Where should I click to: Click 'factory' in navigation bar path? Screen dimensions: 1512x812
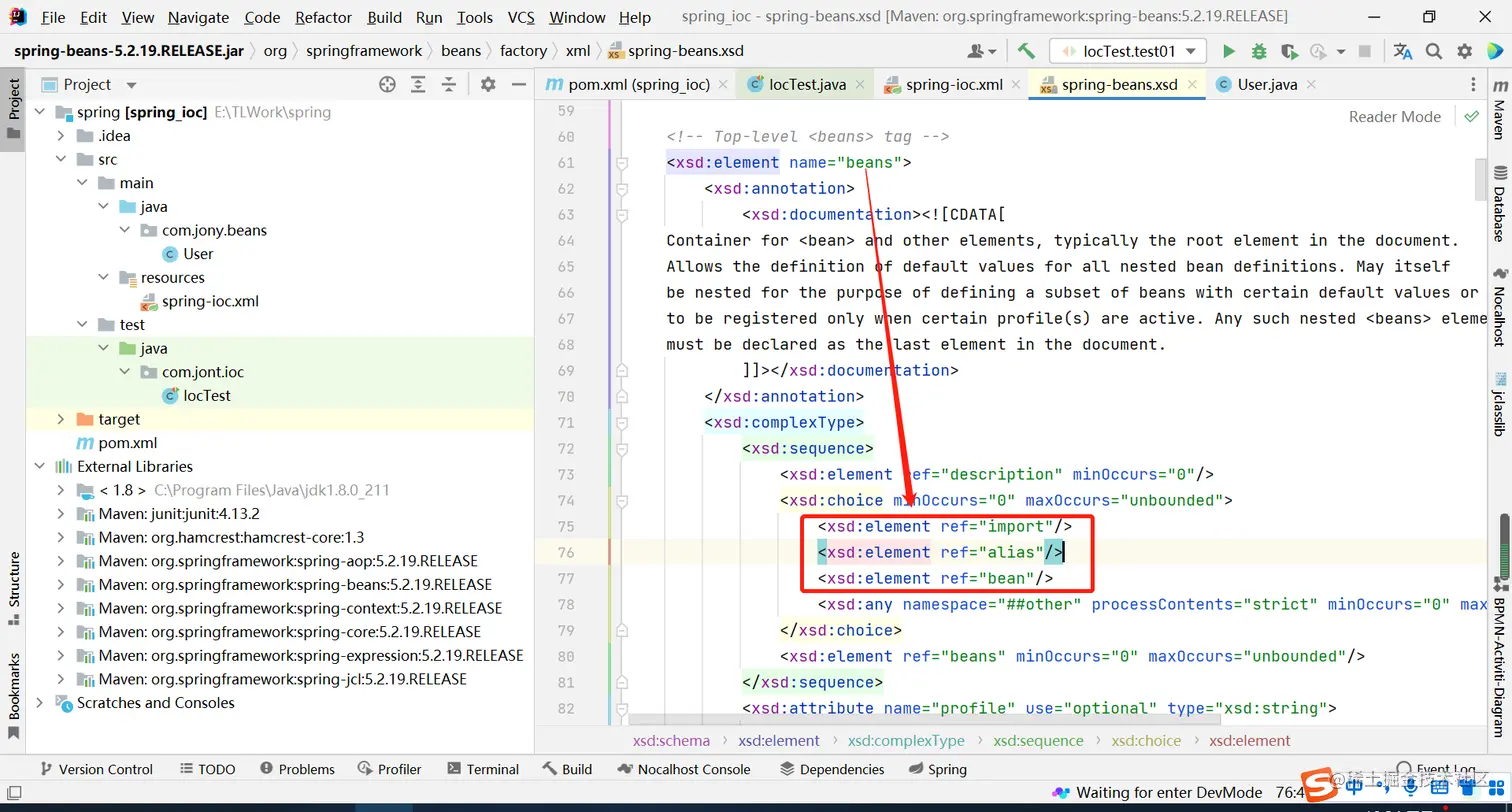point(523,51)
